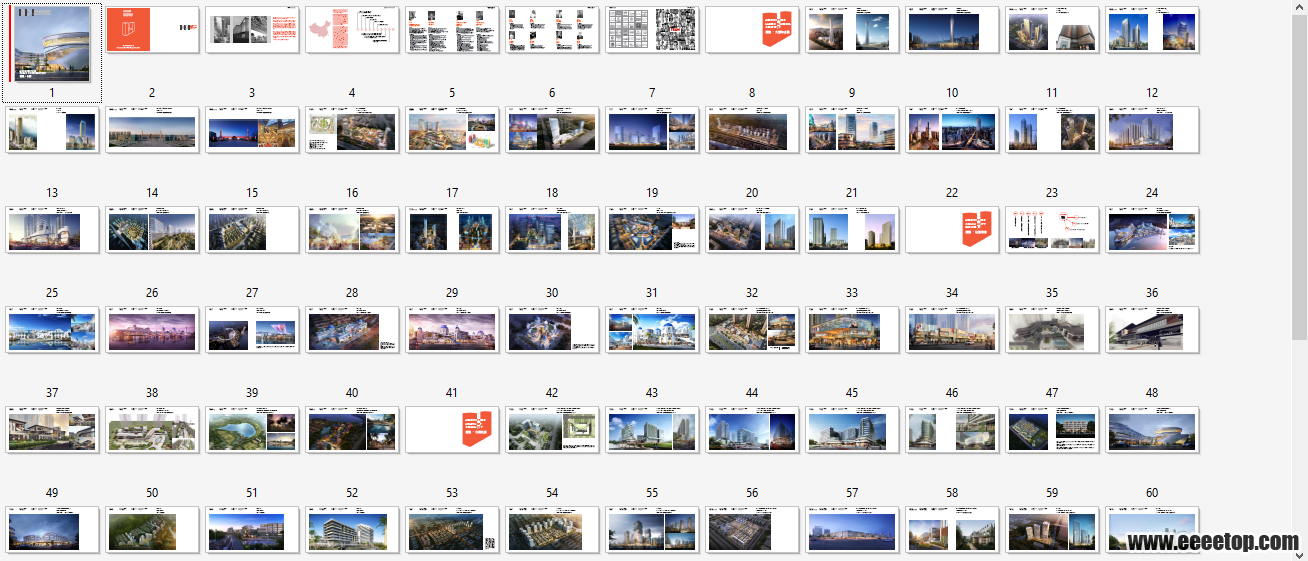Open slide thumbnail numbered 56
This screenshot has width=1308, height=561.
[x=752, y=430]
